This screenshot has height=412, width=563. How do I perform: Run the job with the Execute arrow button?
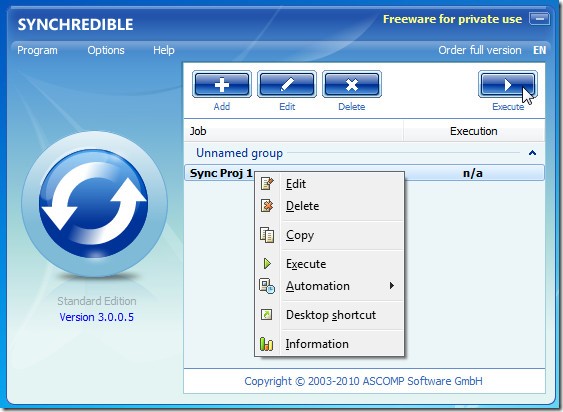pyautogui.click(x=508, y=84)
